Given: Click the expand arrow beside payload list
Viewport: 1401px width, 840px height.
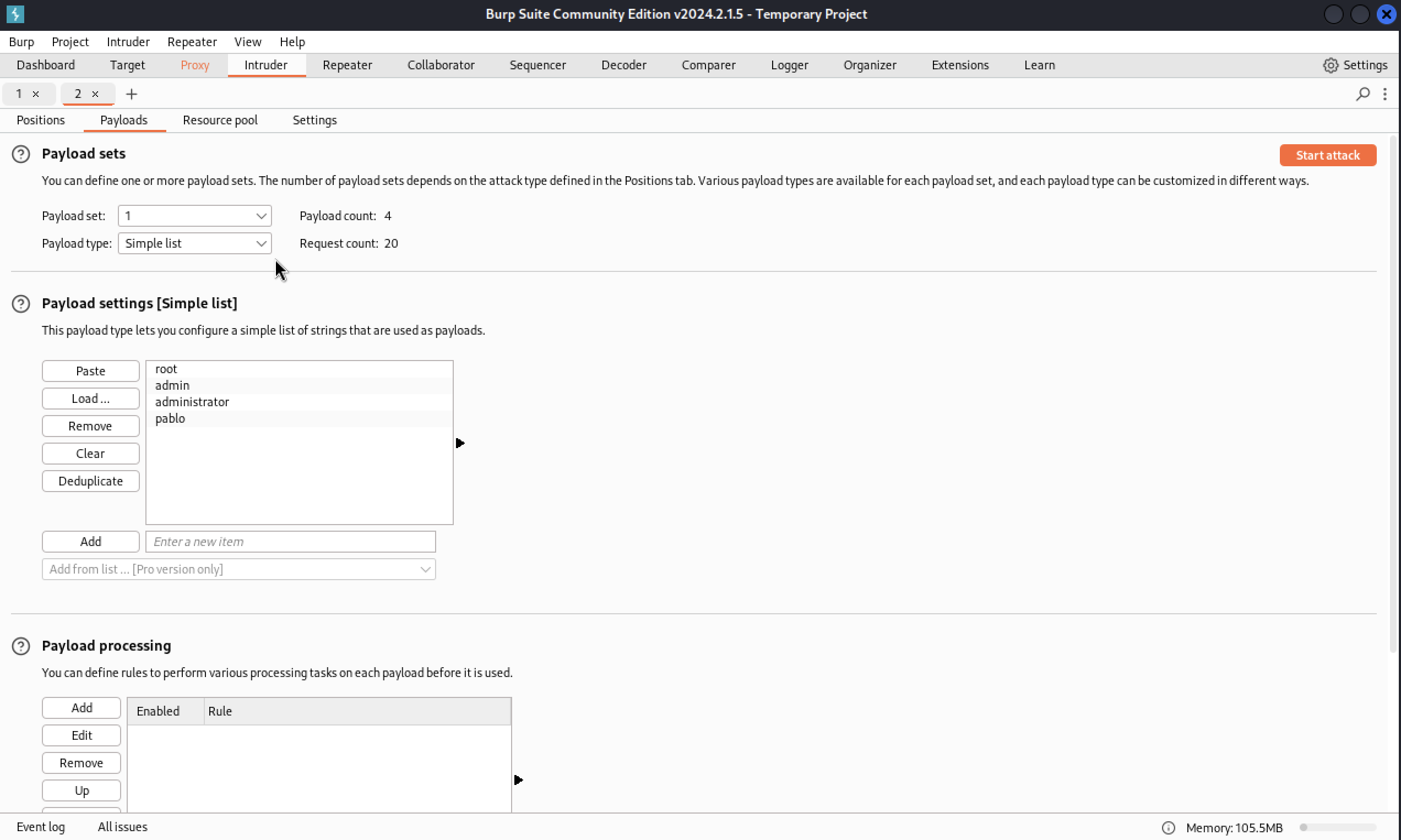Looking at the screenshot, I should [461, 443].
